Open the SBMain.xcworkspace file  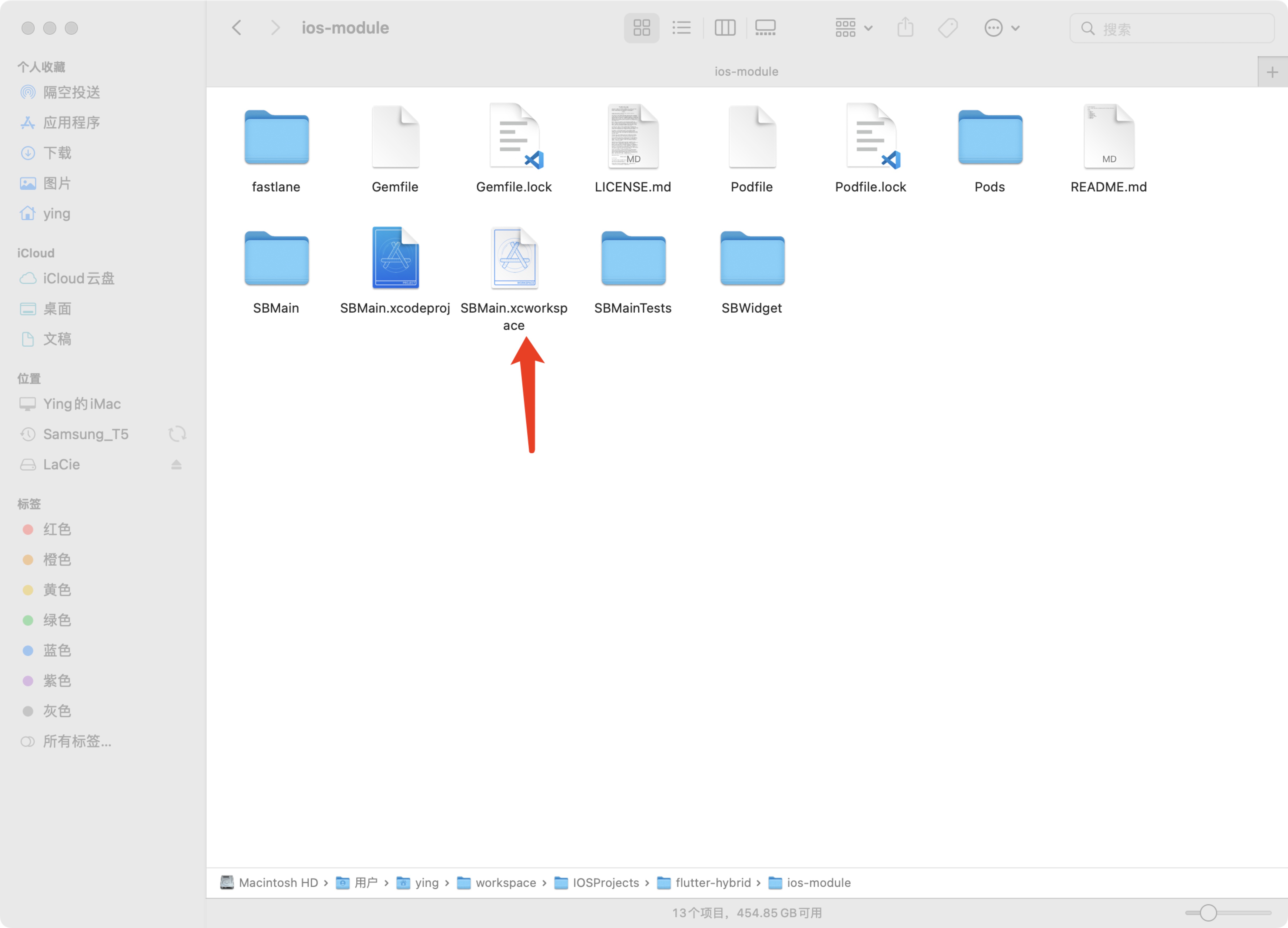coord(514,258)
